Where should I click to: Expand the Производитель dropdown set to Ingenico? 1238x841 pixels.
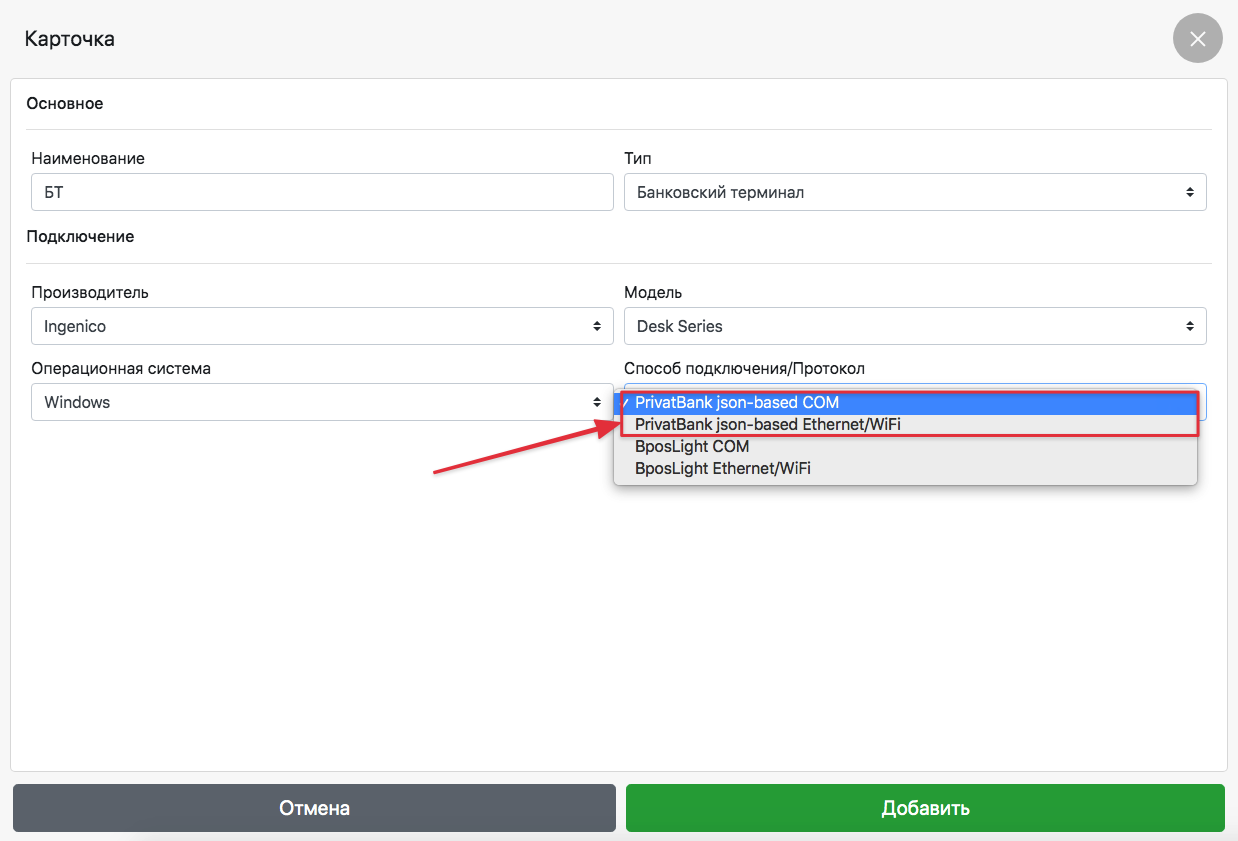pos(322,326)
